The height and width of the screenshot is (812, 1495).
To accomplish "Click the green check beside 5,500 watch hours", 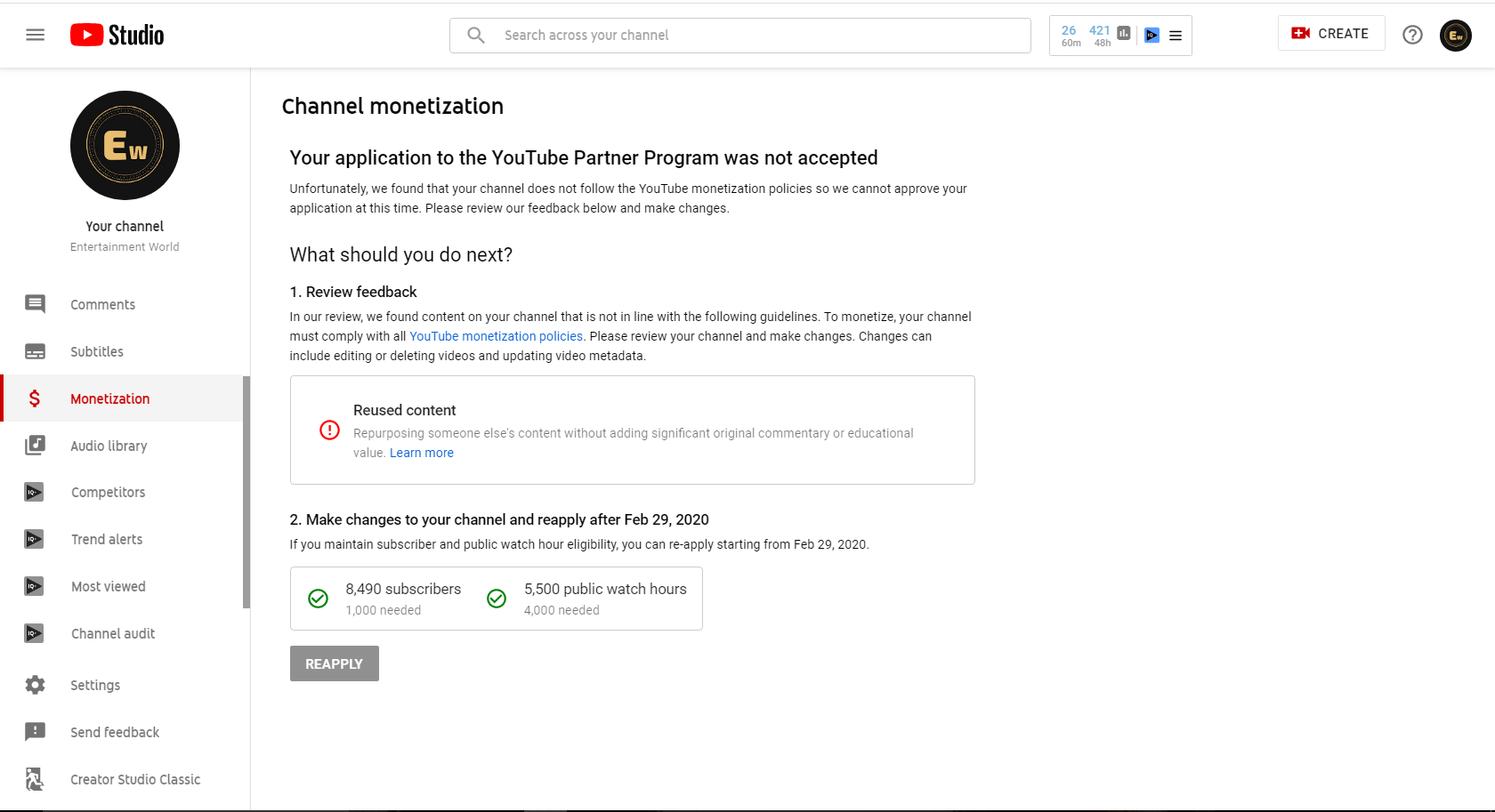I will pyautogui.click(x=497, y=599).
